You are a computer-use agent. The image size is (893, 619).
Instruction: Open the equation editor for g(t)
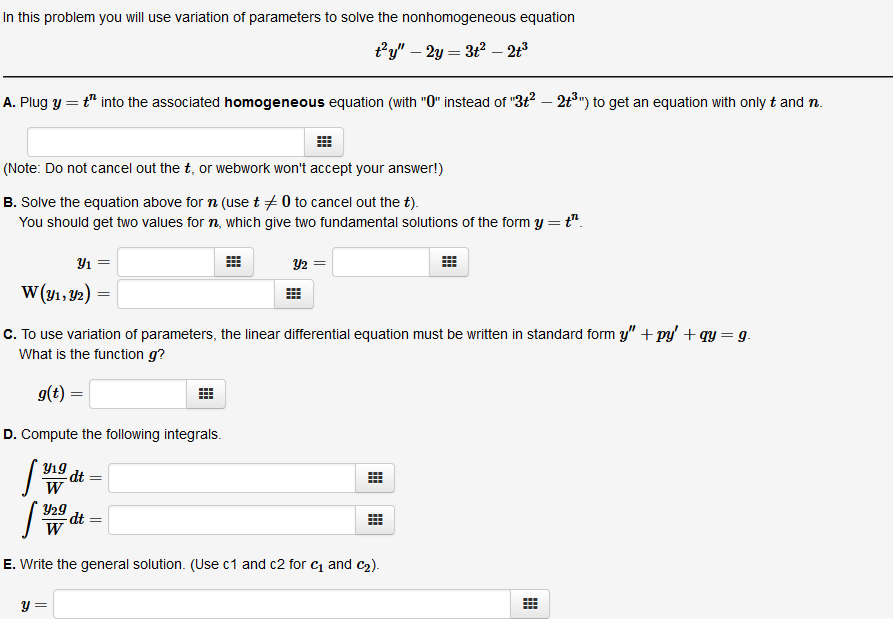205,393
